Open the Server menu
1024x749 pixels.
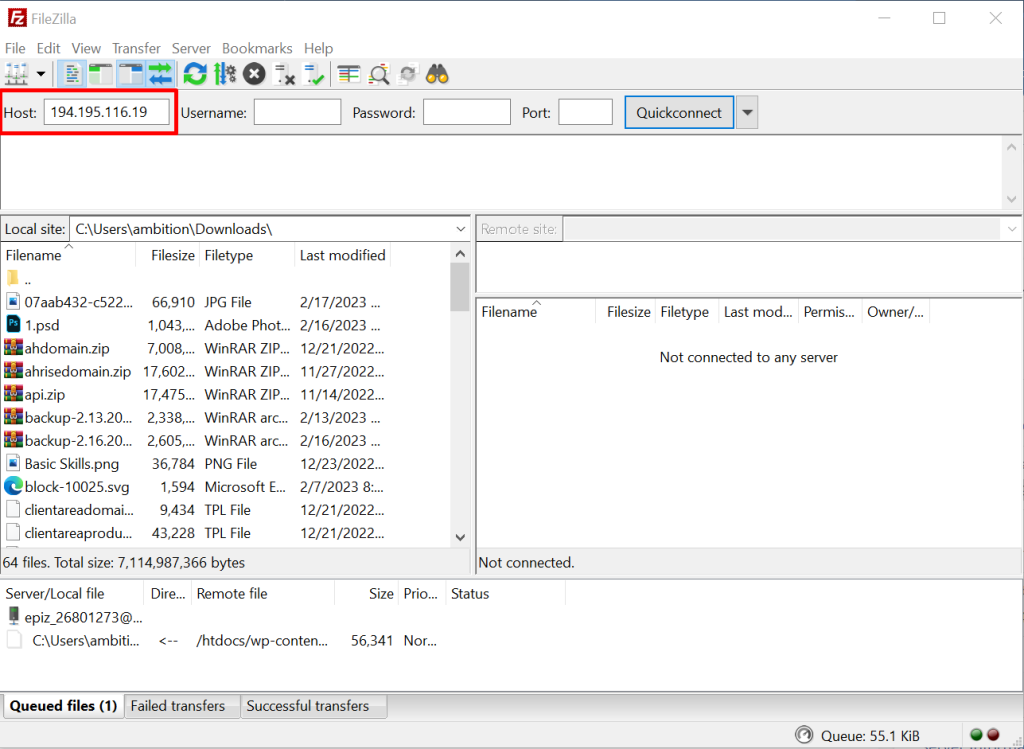coord(191,48)
